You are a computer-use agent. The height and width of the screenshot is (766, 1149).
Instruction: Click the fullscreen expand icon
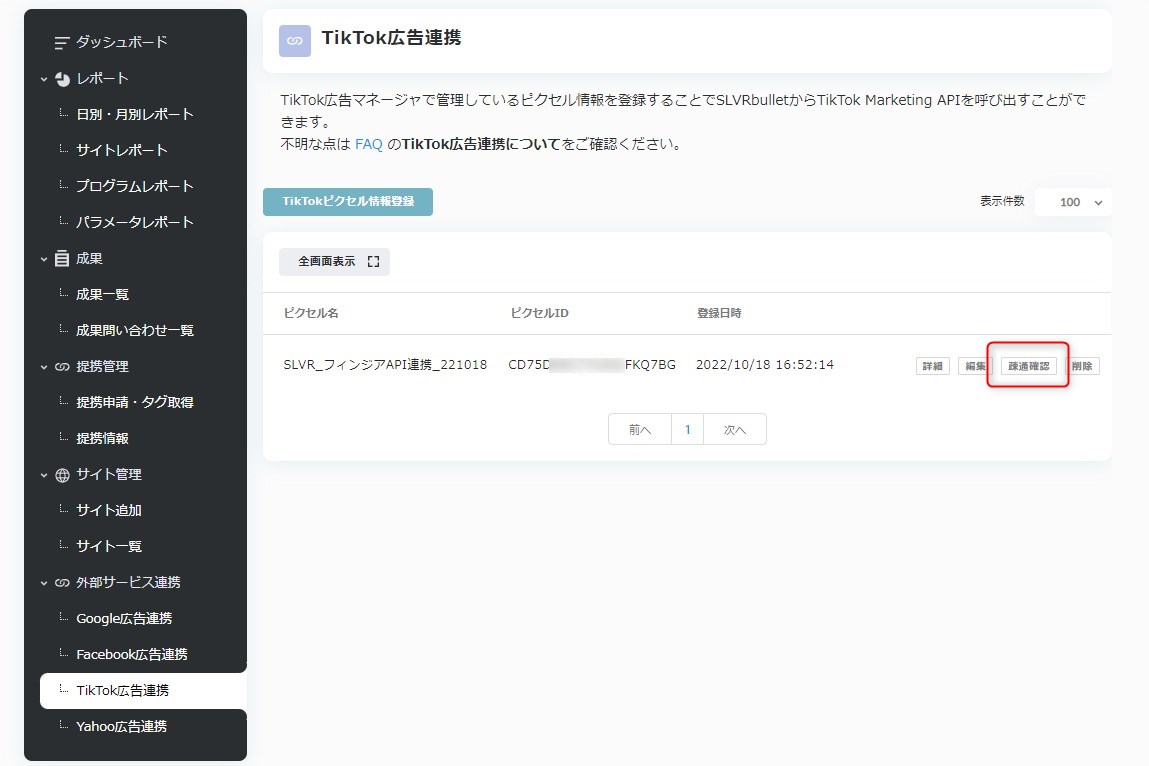373,262
